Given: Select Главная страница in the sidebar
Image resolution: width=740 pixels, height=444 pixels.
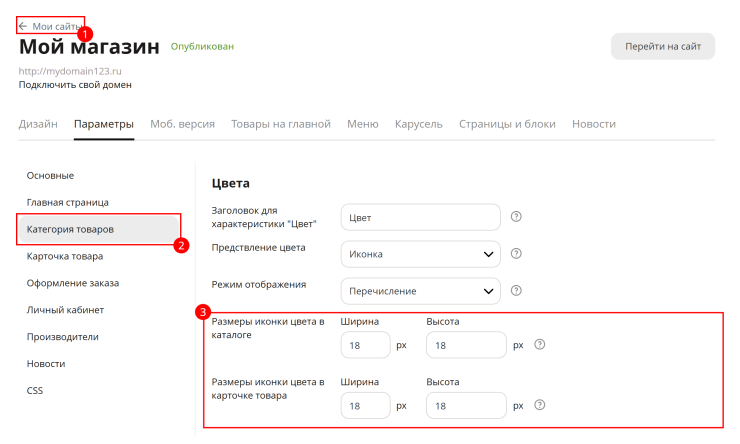Looking at the screenshot, I should (67, 202).
